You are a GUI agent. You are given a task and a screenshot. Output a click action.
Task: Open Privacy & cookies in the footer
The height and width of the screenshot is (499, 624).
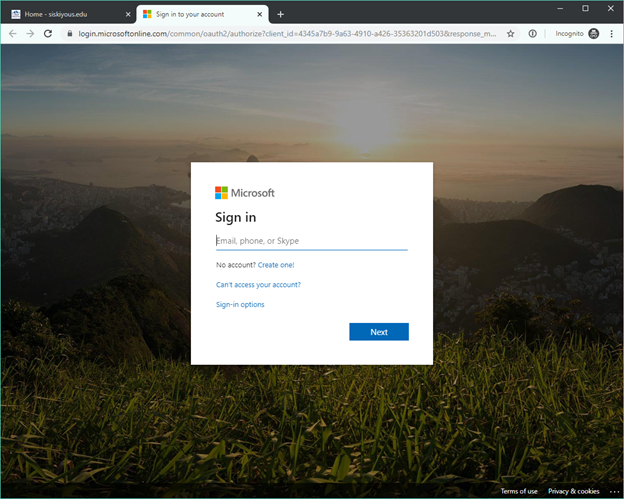click(573, 491)
